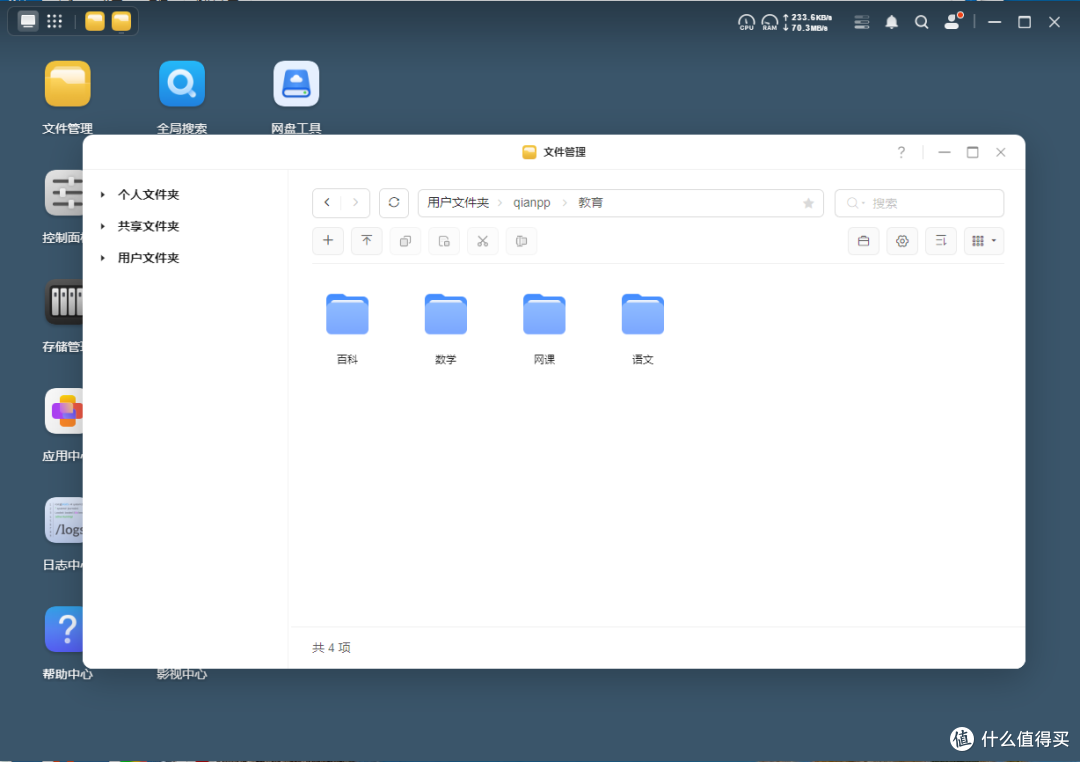This screenshot has width=1080, height=762.
Task: Select 共享文件夹 in sidebar
Action: click(148, 226)
